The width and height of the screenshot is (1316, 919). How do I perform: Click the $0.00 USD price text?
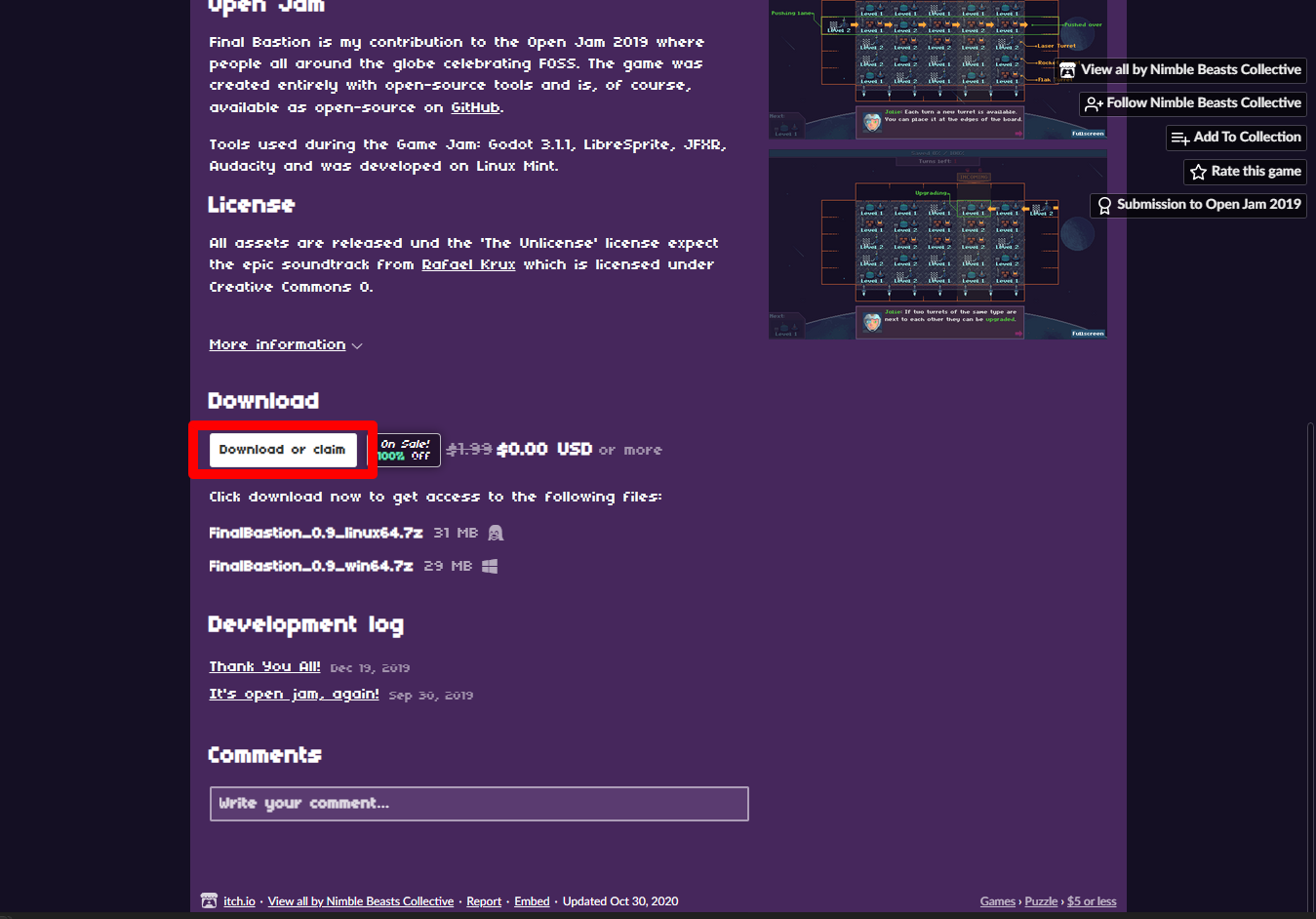click(544, 450)
